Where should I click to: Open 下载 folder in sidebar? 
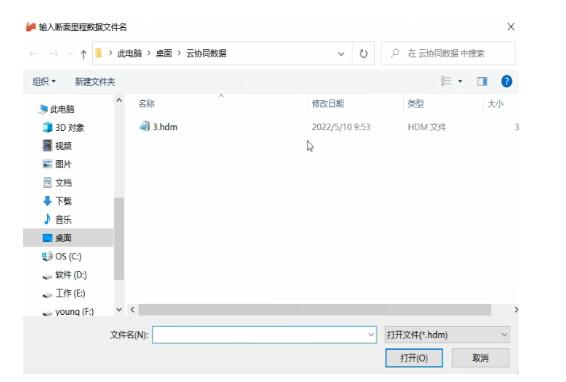click(x=57, y=201)
